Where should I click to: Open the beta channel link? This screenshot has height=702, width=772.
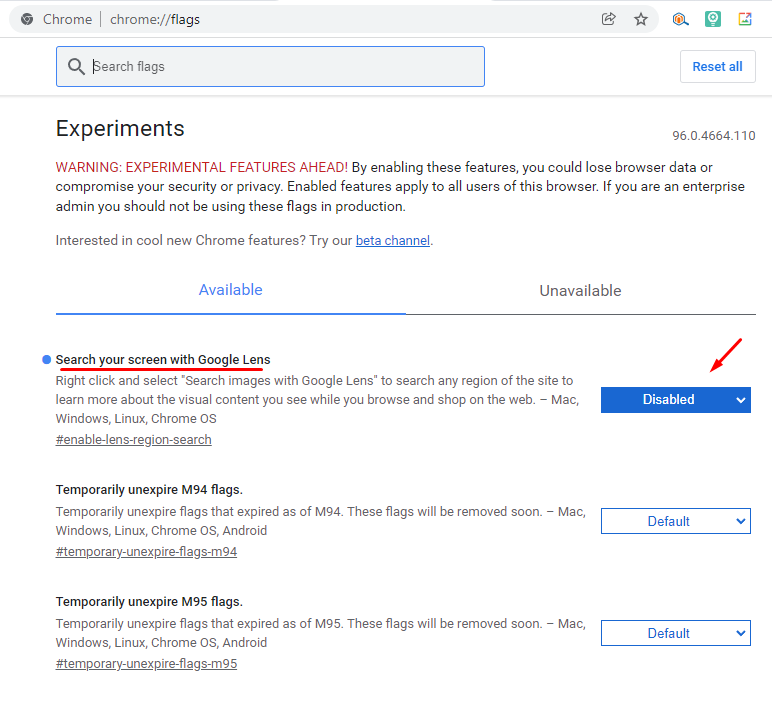tap(392, 240)
